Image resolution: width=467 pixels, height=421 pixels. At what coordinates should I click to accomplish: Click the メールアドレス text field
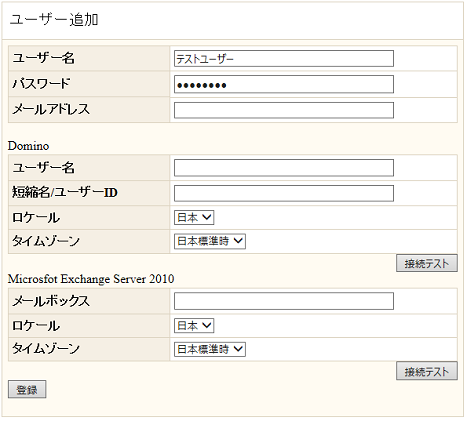pyautogui.click(x=284, y=110)
